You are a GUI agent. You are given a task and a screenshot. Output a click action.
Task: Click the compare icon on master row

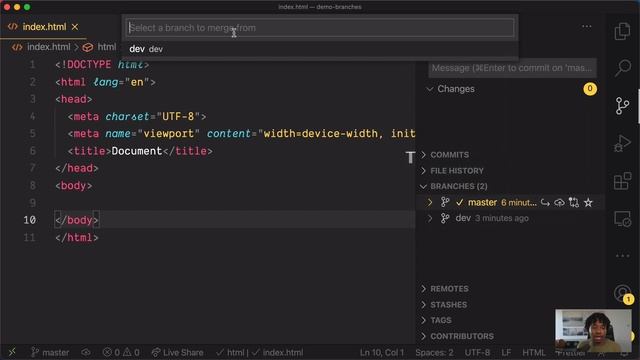[x=574, y=202]
